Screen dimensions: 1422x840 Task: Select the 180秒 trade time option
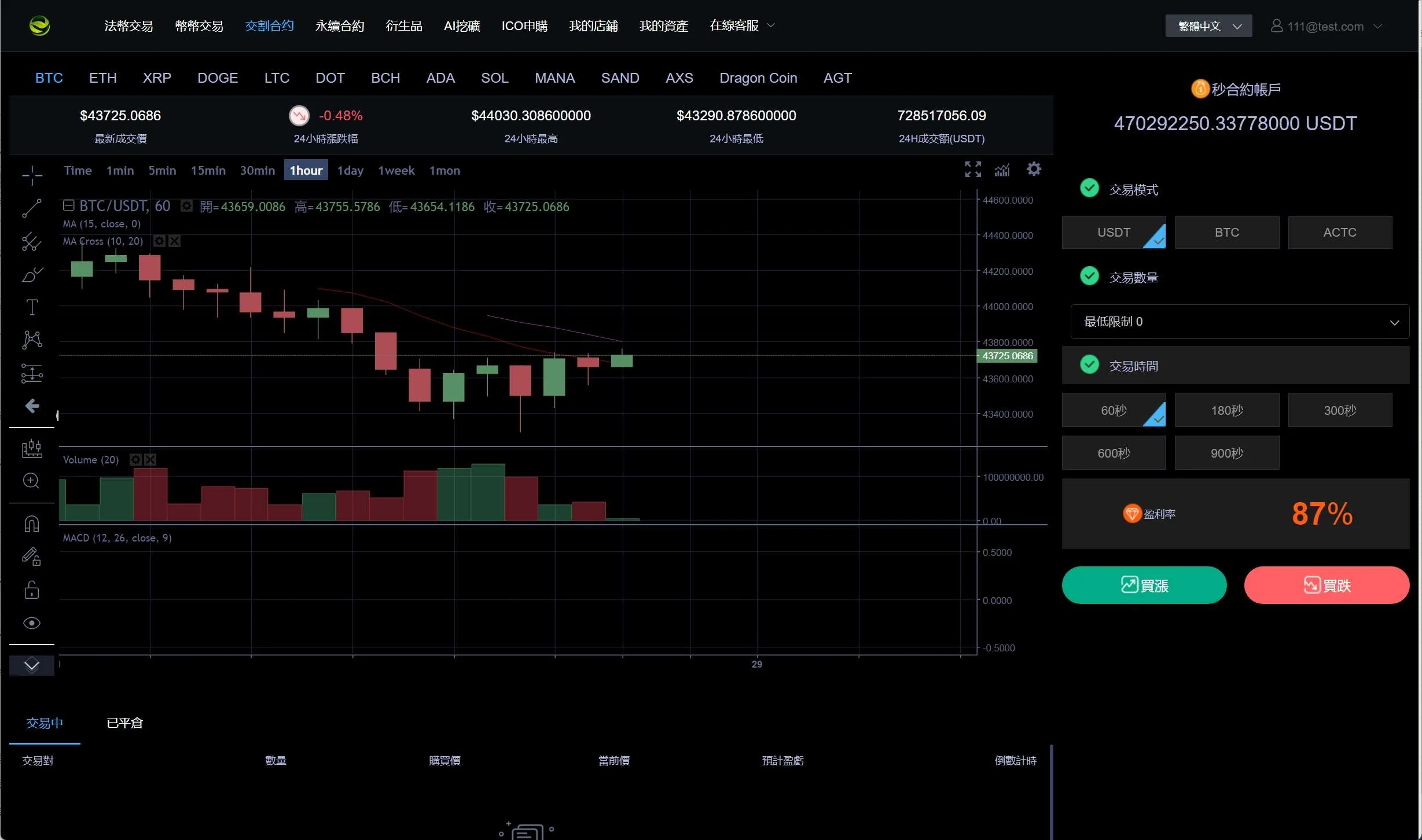(1226, 410)
